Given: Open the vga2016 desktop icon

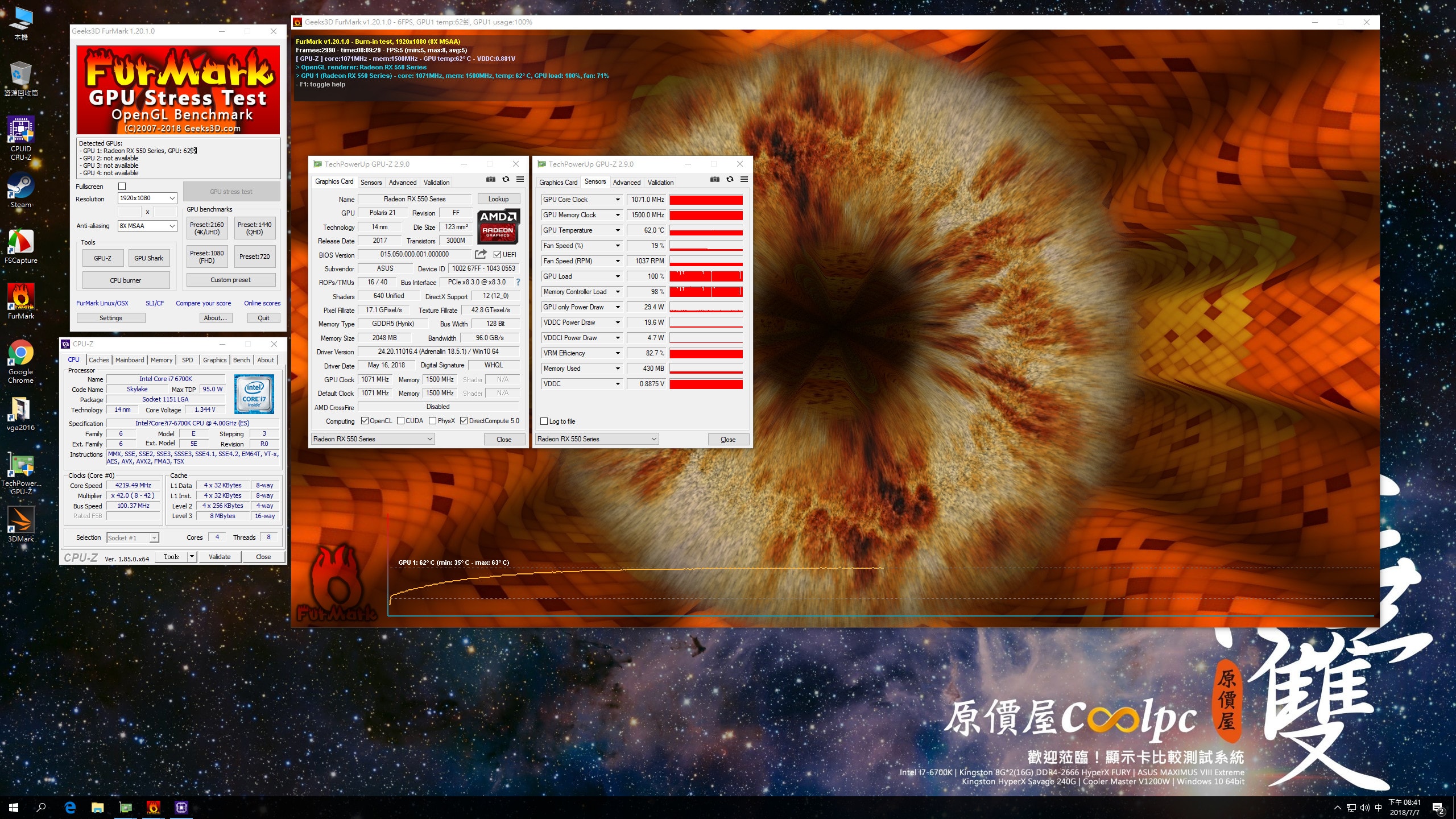Looking at the screenshot, I should click(x=21, y=413).
